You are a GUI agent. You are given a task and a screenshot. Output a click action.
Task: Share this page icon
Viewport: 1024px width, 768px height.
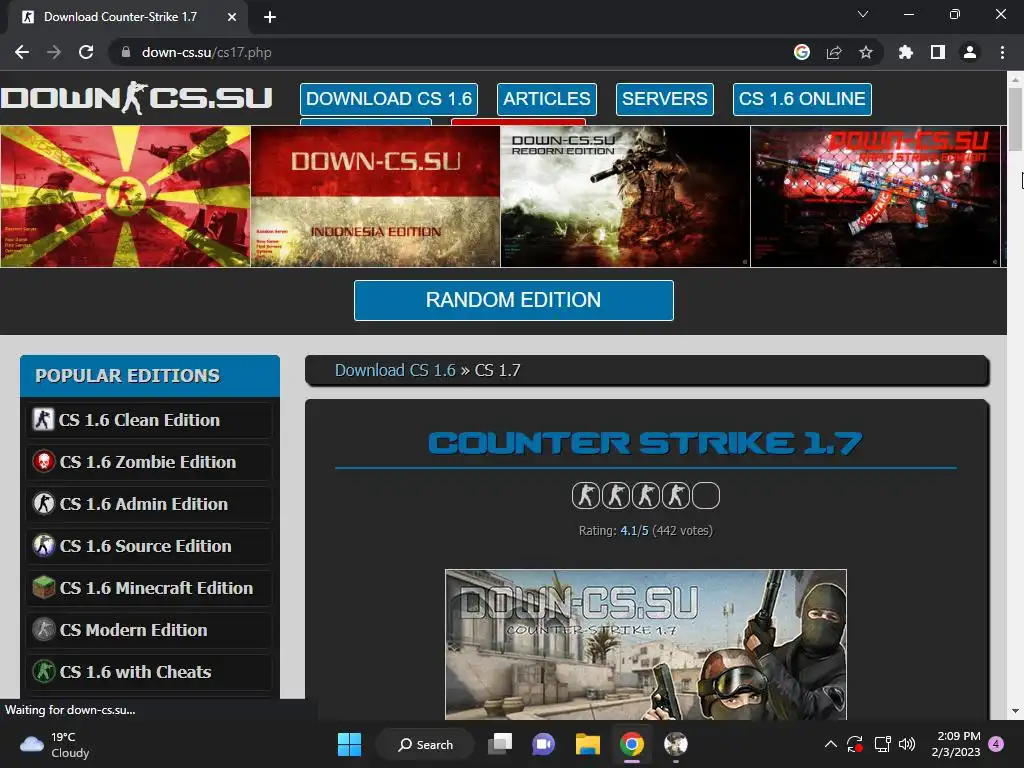834,52
